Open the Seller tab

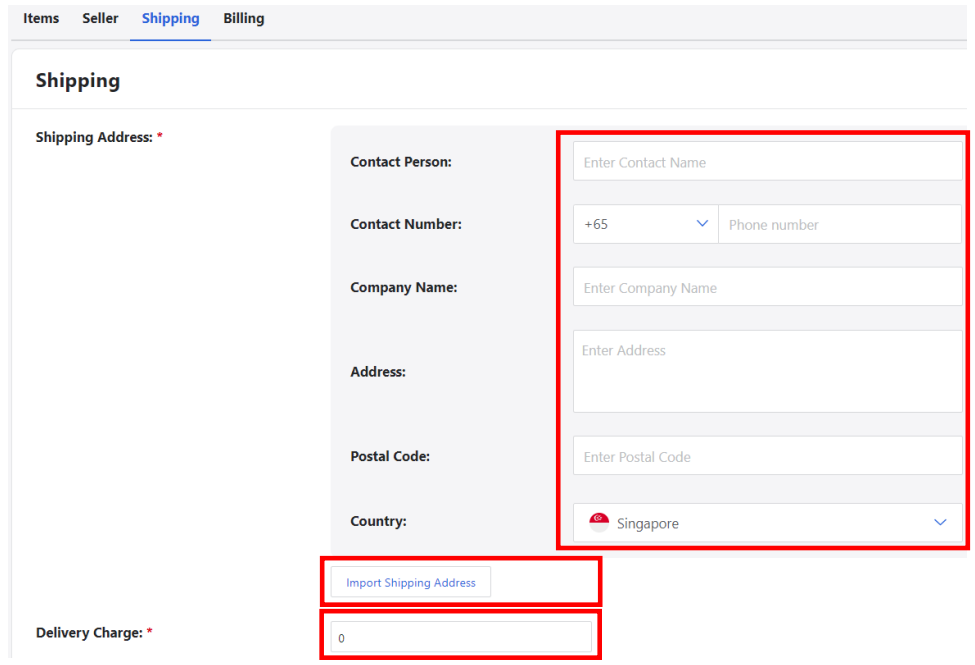coord(100,19)
